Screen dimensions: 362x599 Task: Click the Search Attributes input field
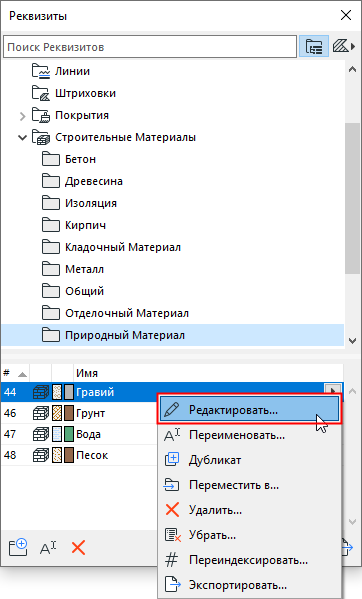point(150,47)
